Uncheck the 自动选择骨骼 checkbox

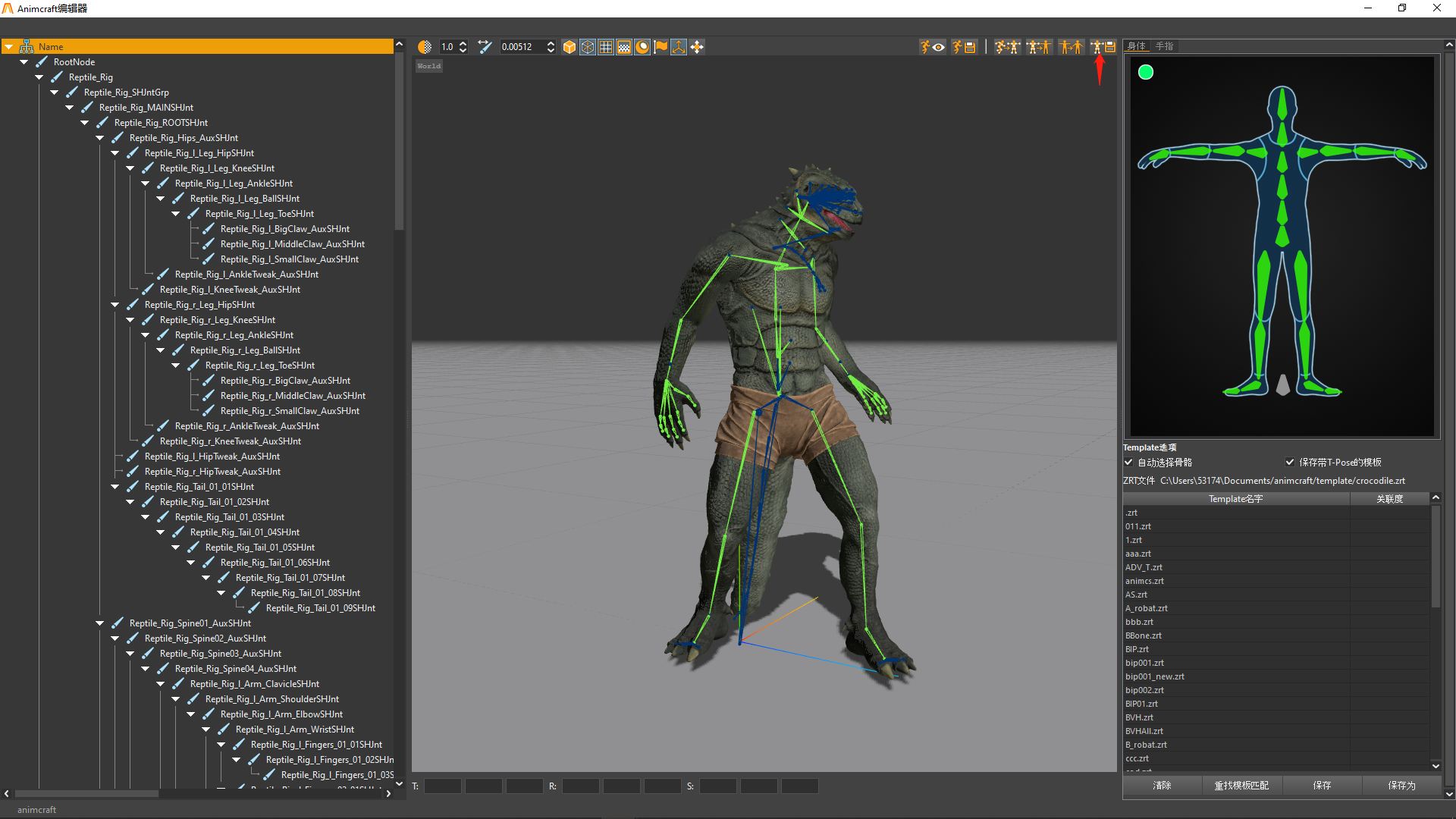pyautogui.click(x=1128, y=462)
